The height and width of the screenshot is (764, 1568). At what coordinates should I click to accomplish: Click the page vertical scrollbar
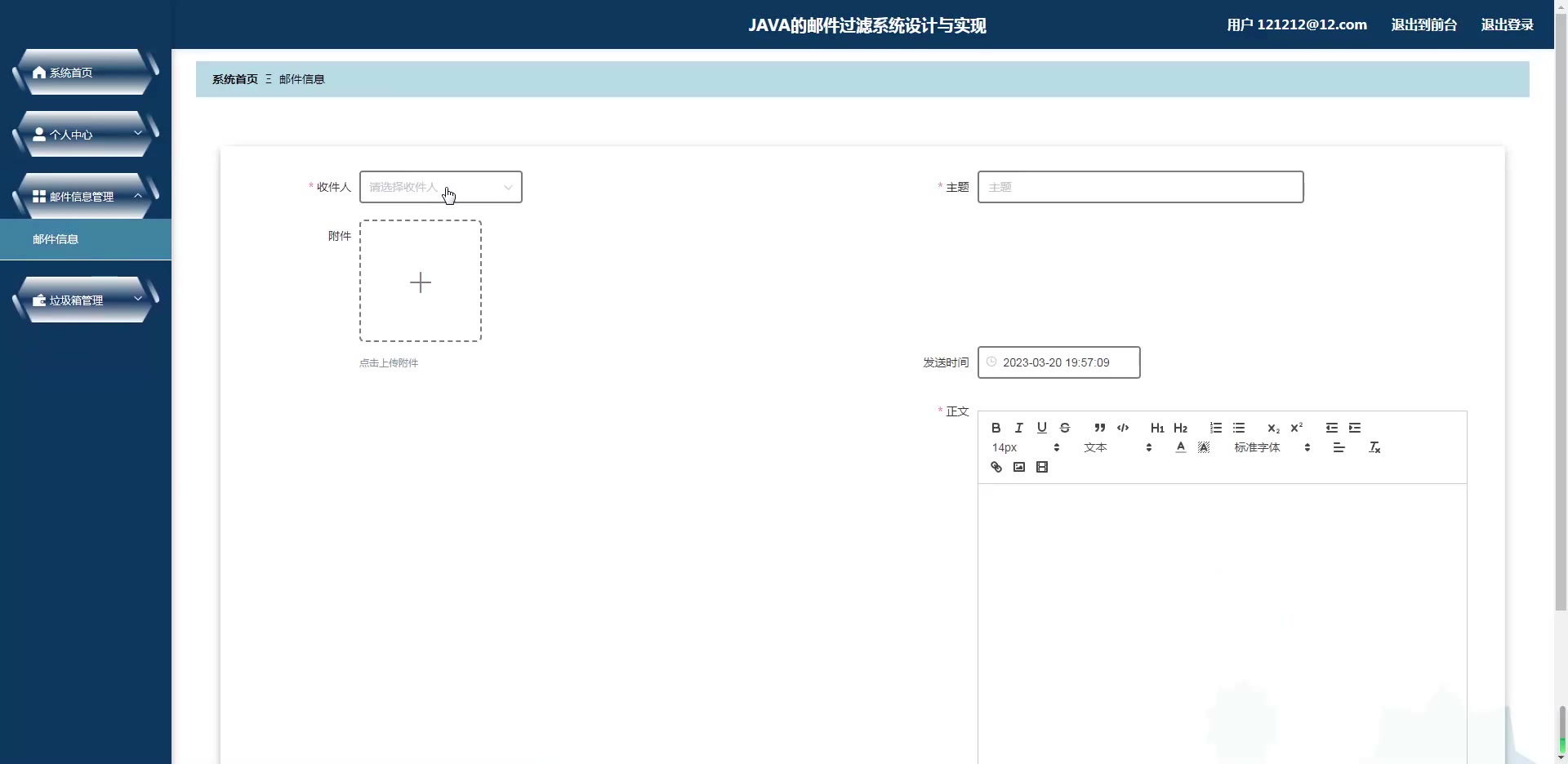click(x=1561, y=310)
